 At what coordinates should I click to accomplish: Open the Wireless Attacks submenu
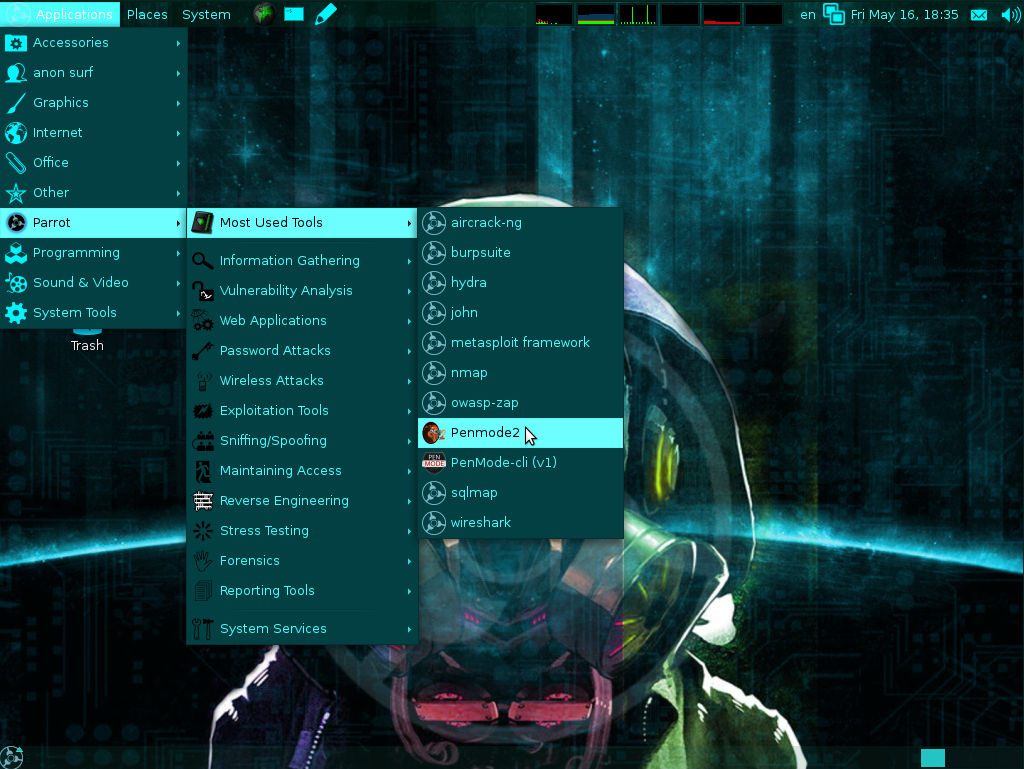tap(302, 381)
